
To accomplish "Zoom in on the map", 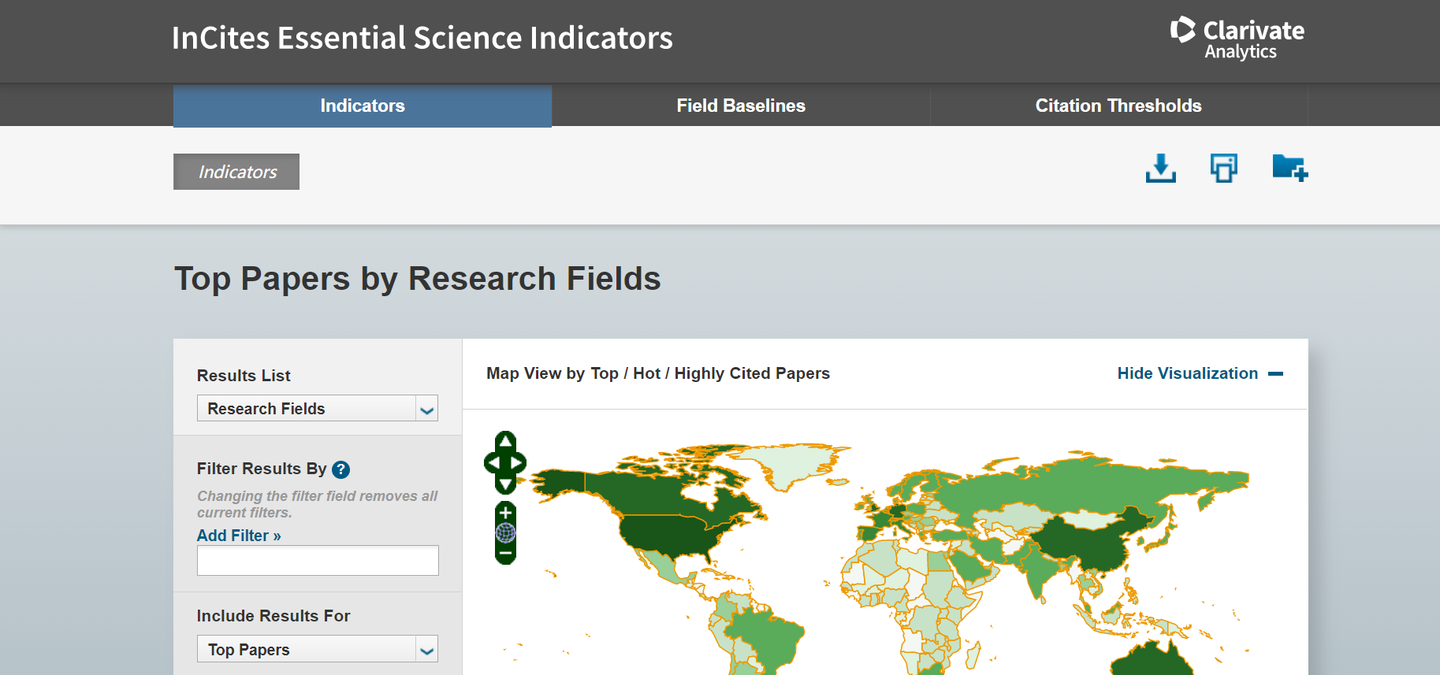I will [x=505, y=514].
